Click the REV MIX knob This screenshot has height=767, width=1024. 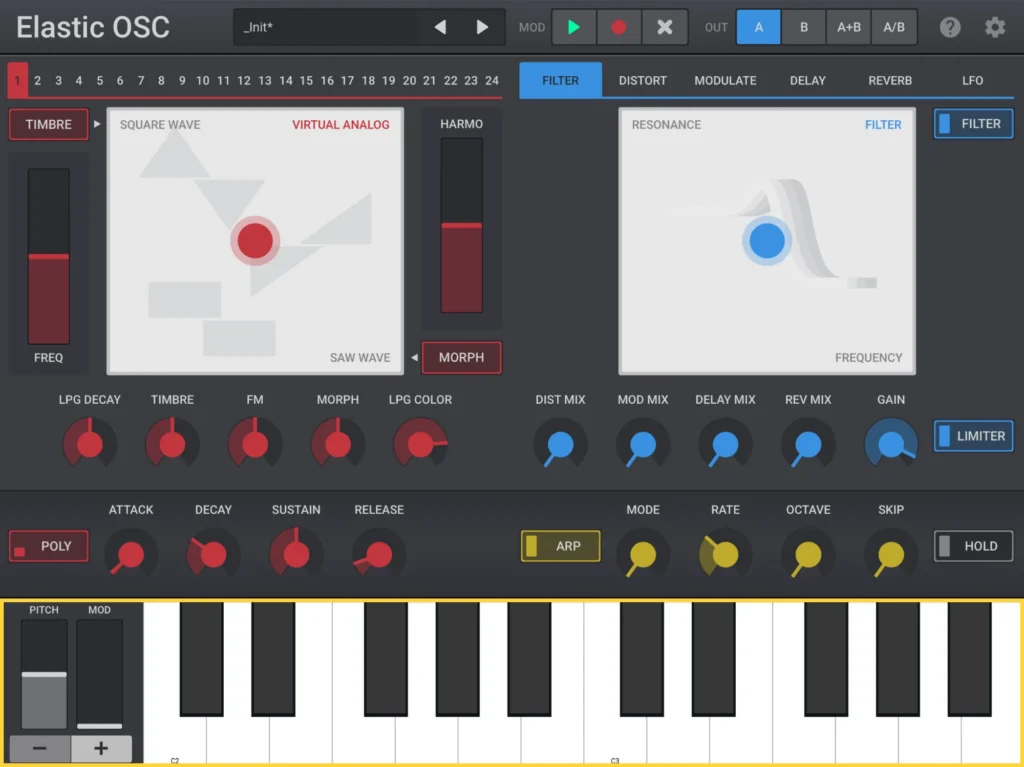click(808, 444)
